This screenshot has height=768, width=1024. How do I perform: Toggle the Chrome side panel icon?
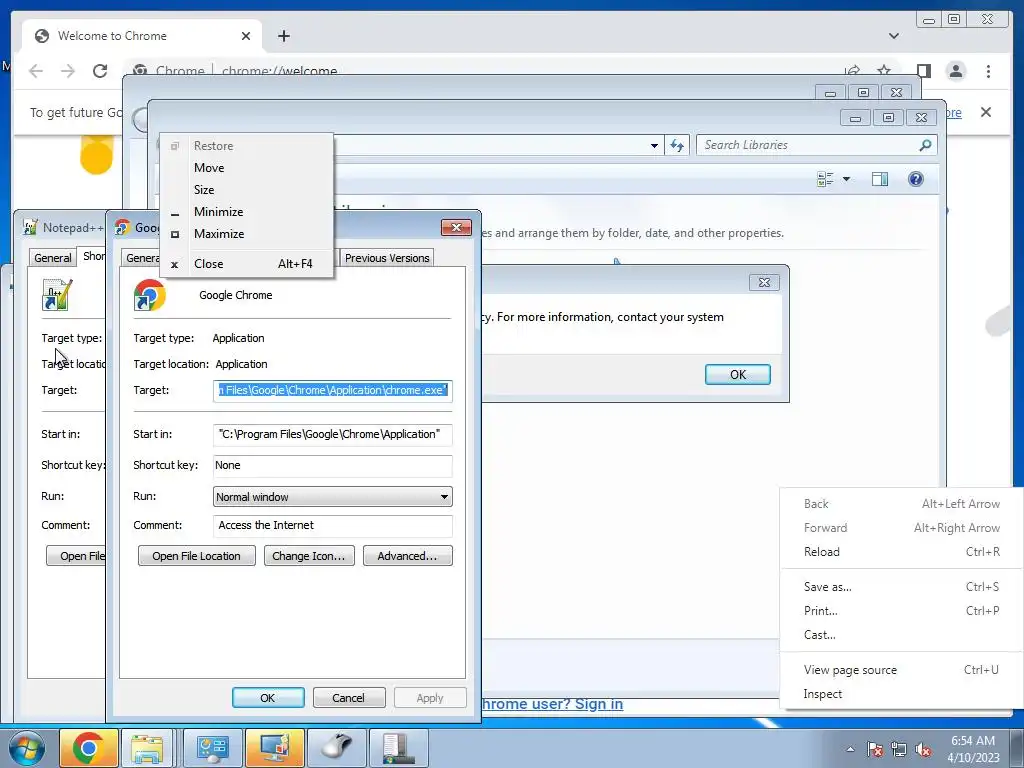pyautogui.click(x=923, y=71)
